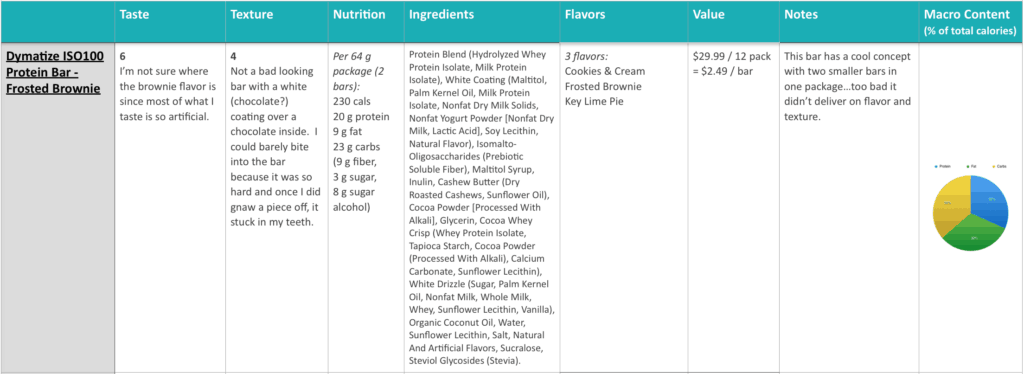Select the Fat legend dot
1024x374 pixels.
(966, 166)
